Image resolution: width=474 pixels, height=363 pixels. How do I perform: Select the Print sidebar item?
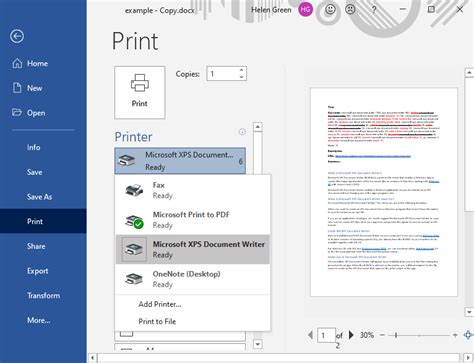43,221
